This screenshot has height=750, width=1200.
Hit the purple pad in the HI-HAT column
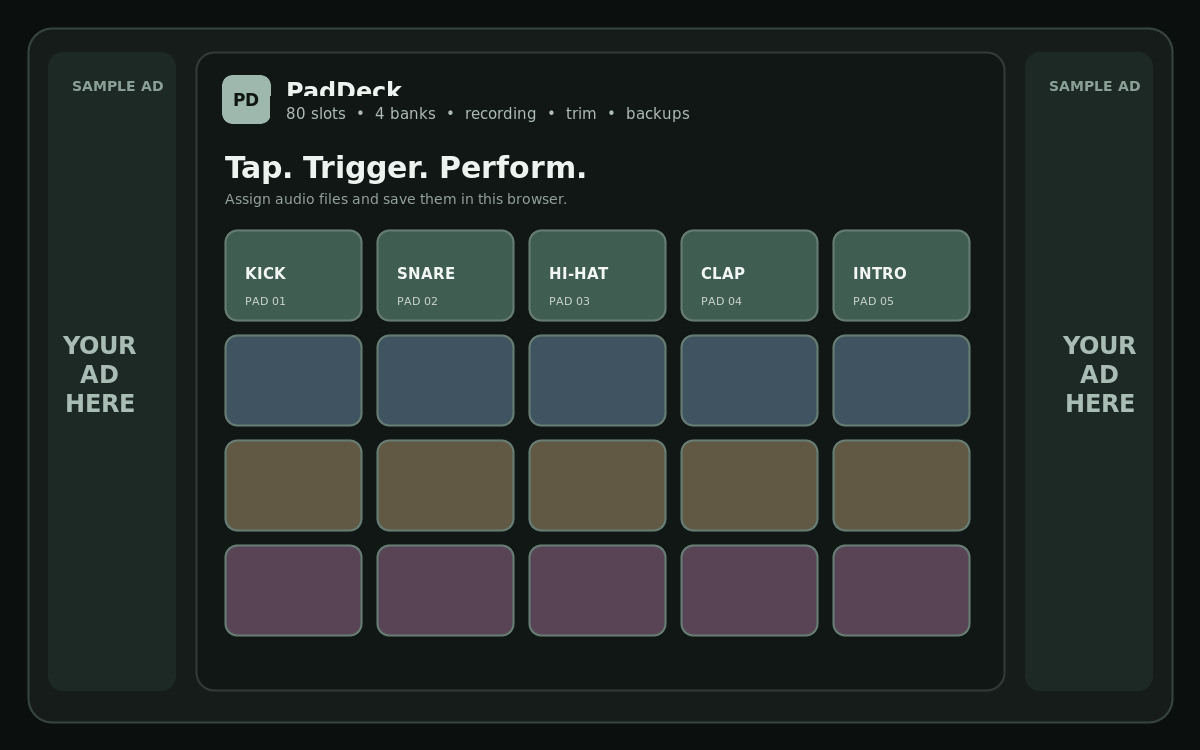coord(597,590)
